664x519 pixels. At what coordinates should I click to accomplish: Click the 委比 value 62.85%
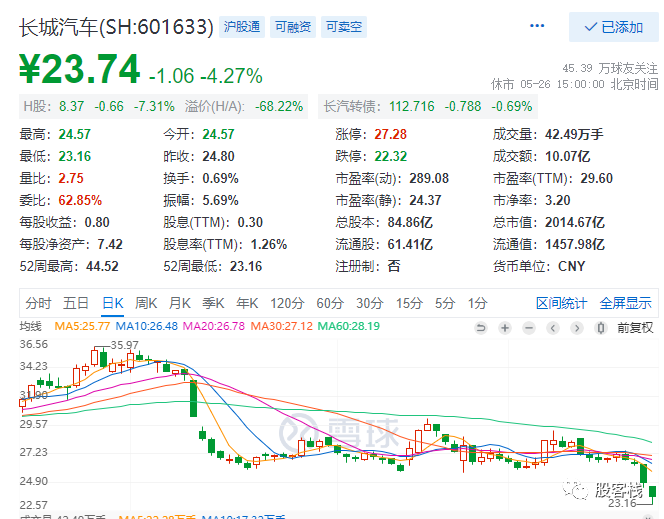pos(80,200)
